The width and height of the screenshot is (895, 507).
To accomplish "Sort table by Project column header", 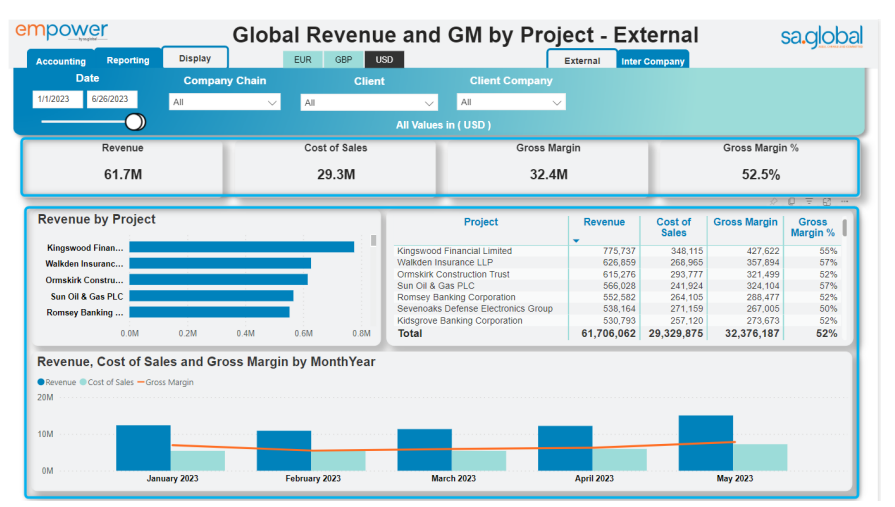I will point(481,222).
